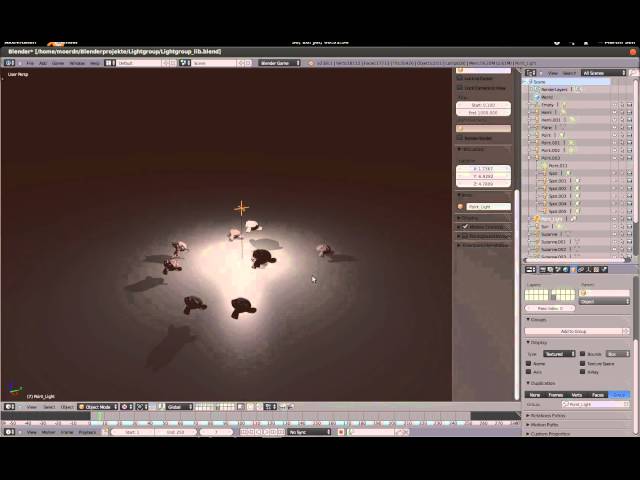The width and height of the screenshot is (640, 480).
Task: Click the outliner search filter icon
Action: pyautogui.click(x=633, y=73)
